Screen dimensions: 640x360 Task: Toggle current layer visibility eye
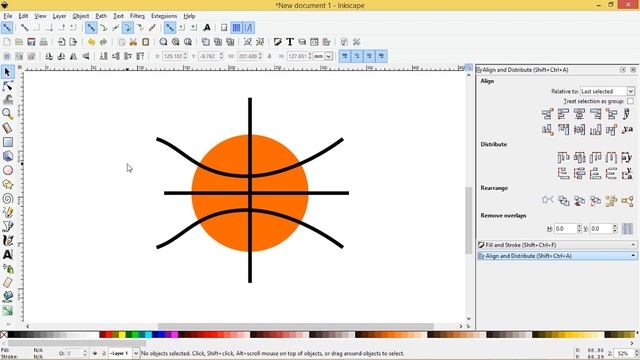[95, 353]
